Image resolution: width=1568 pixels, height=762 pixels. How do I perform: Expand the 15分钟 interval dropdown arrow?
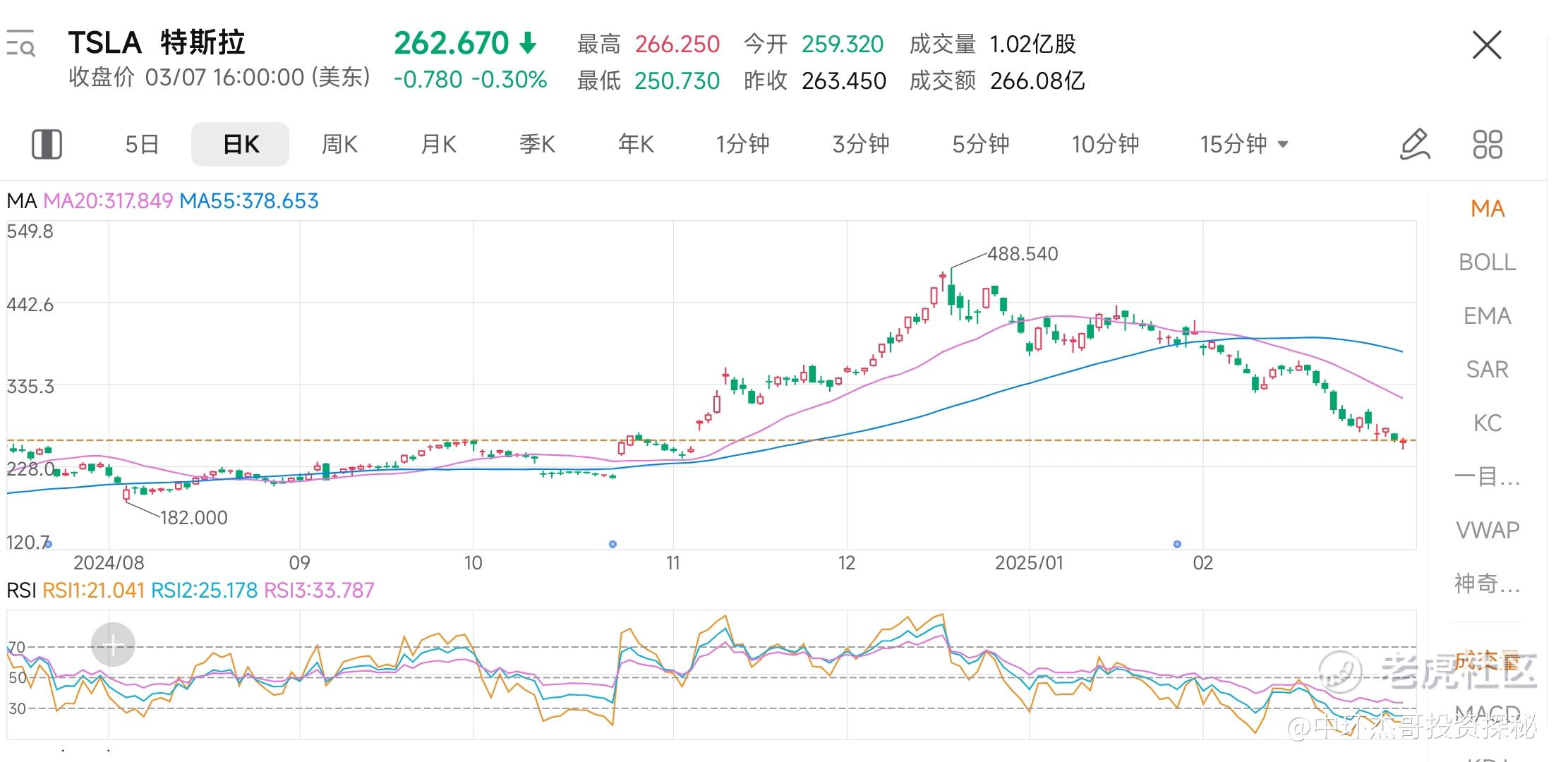point(1283,145)
